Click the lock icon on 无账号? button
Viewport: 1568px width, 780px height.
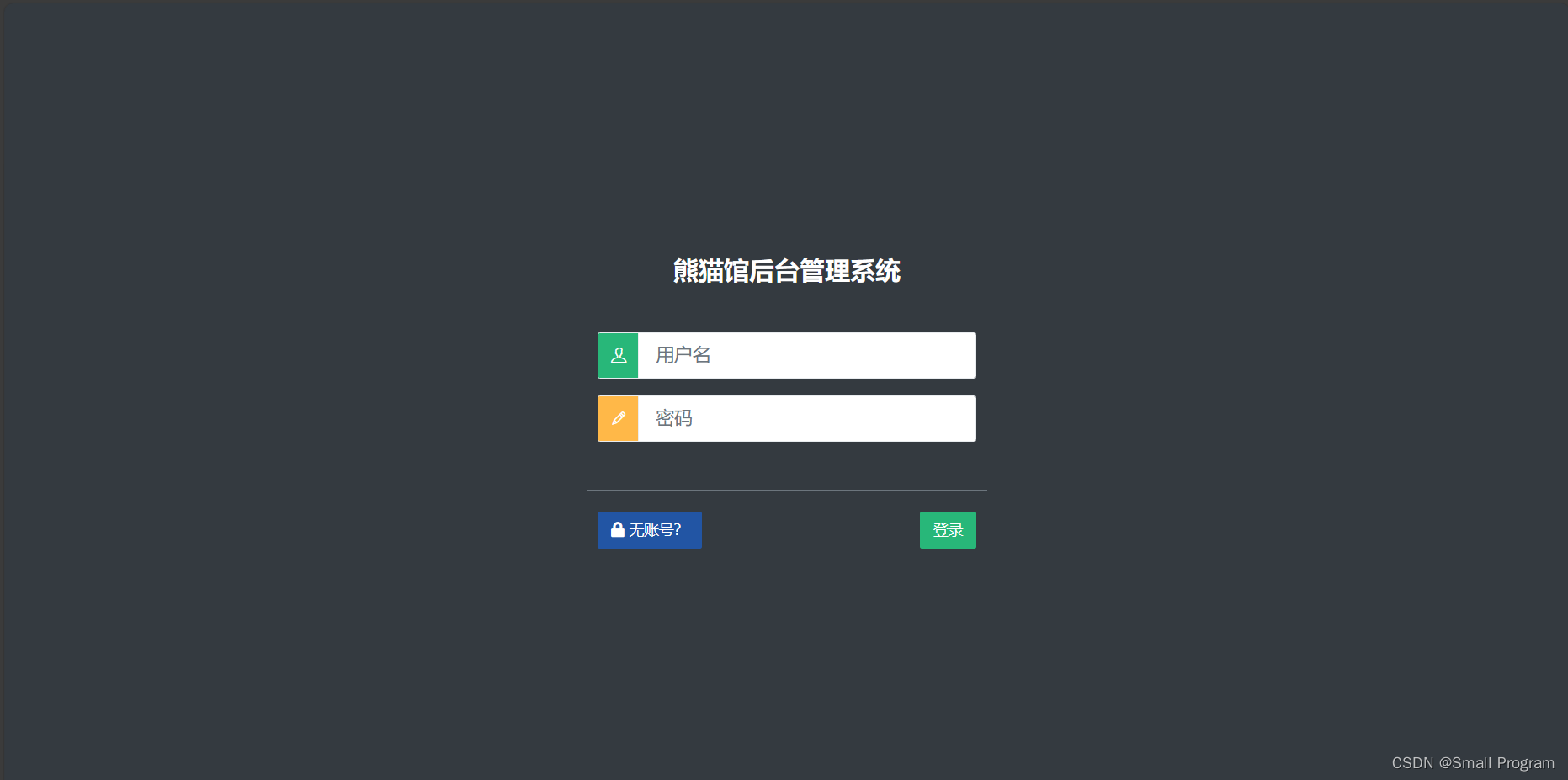click(618, 529)
